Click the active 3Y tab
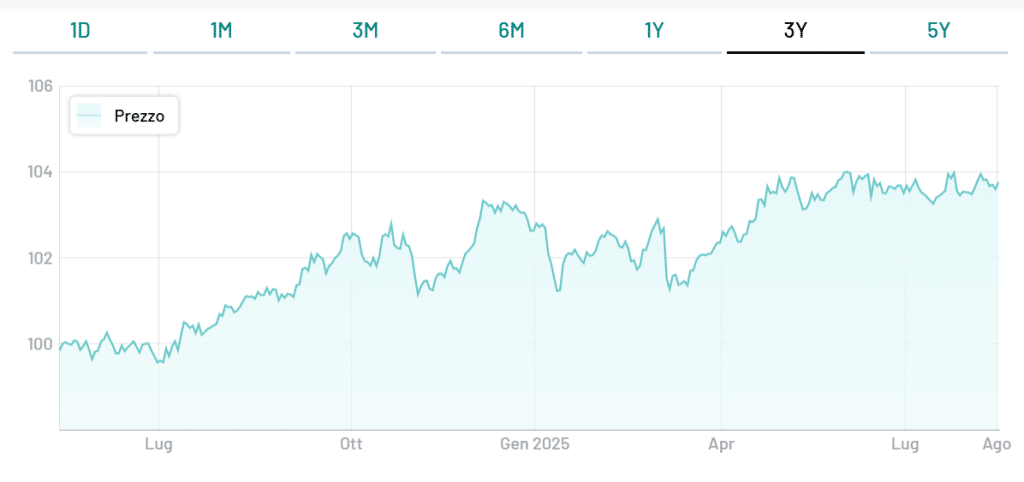The width and height of the screenshot is (1024, 482). pyautogui.click(x=796, y=31)
